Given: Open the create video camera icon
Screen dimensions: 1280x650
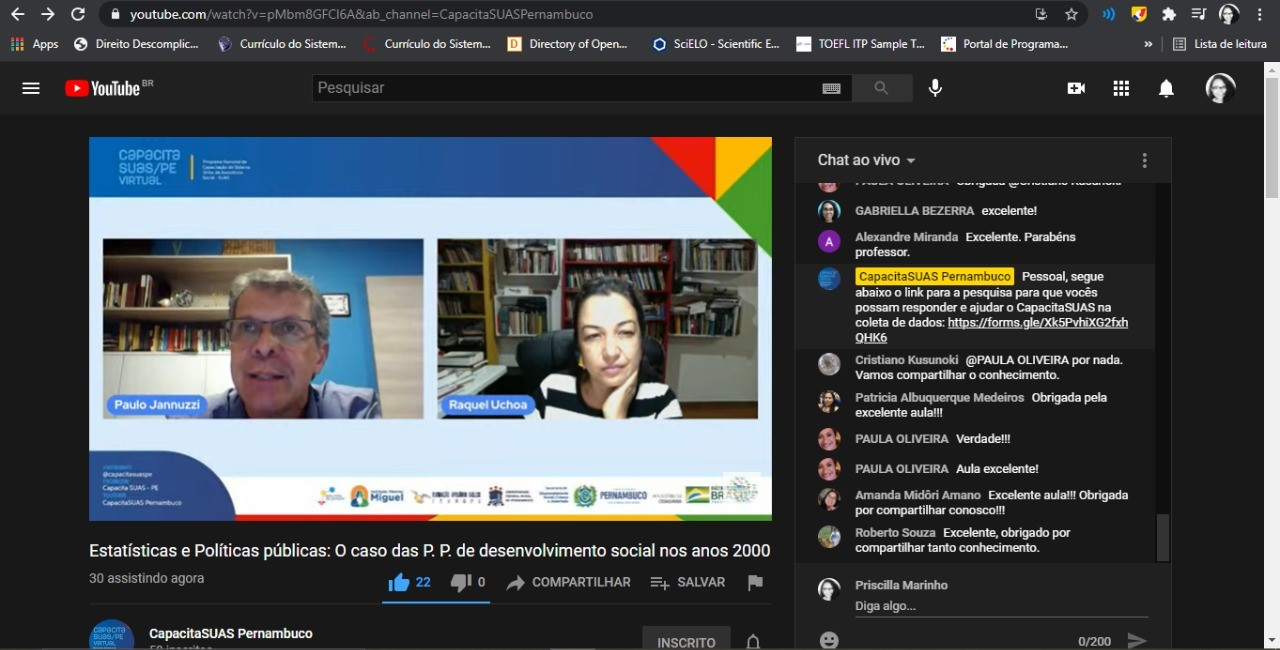Looking at the screenshot, I should click(x=1076, y=88).
